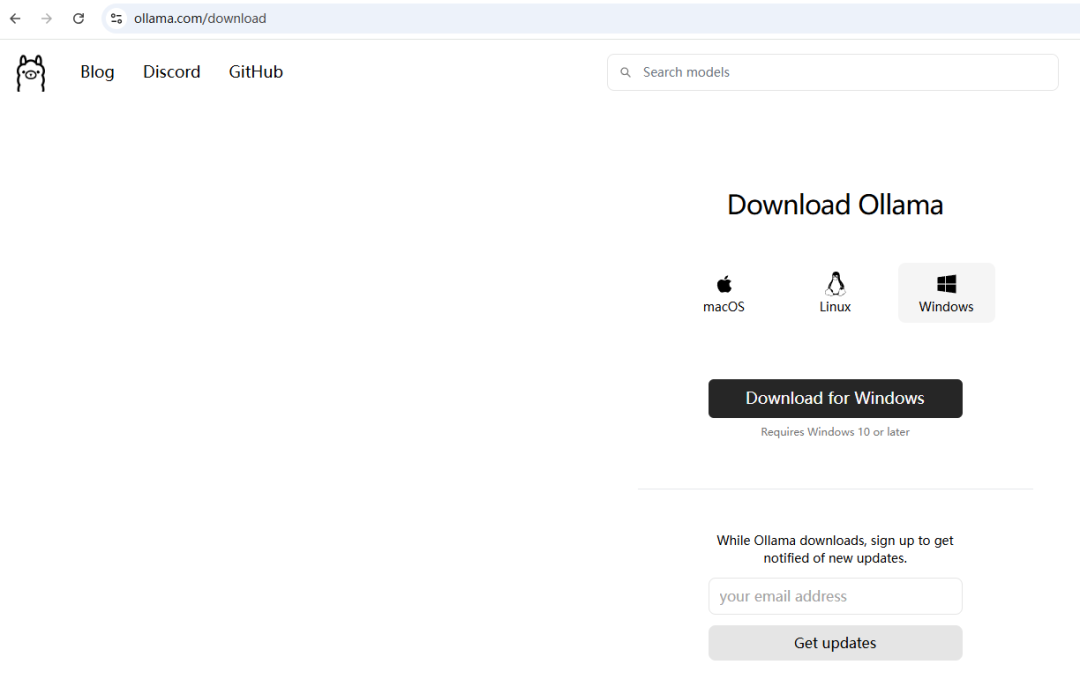Switch to the macOS text label tab
Image resolution: width=1080 pixels, height=687 pixels.
point(724,307)
